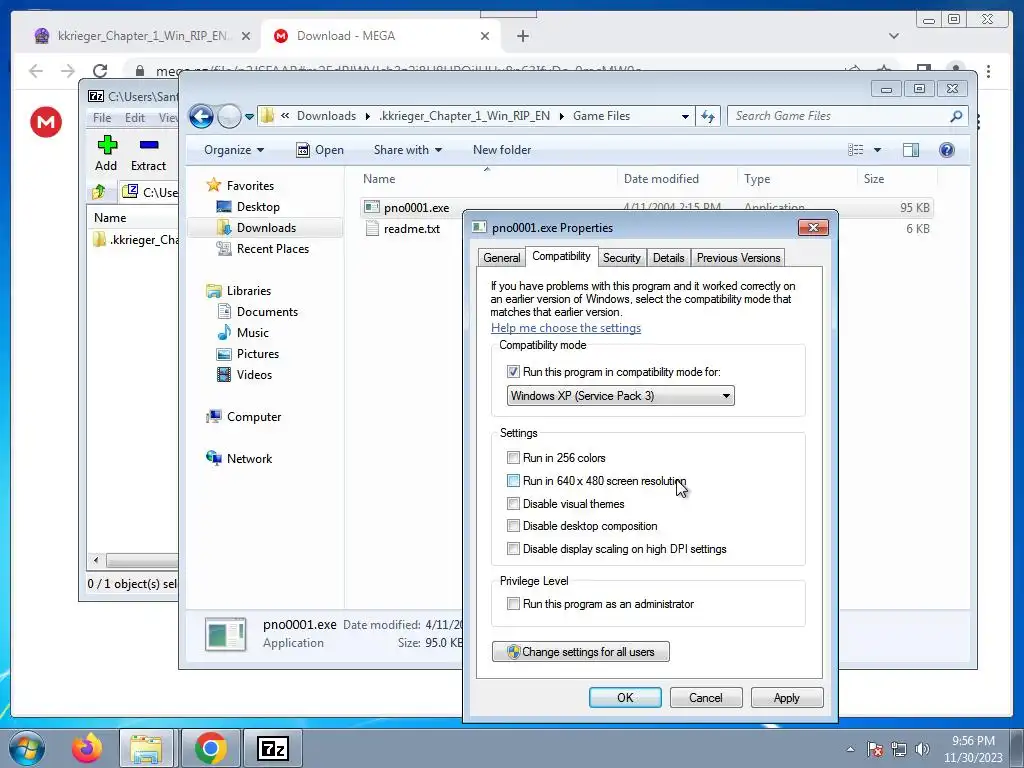Switch to the Details tab
The image size is (1024, 768).
point(669,258)
